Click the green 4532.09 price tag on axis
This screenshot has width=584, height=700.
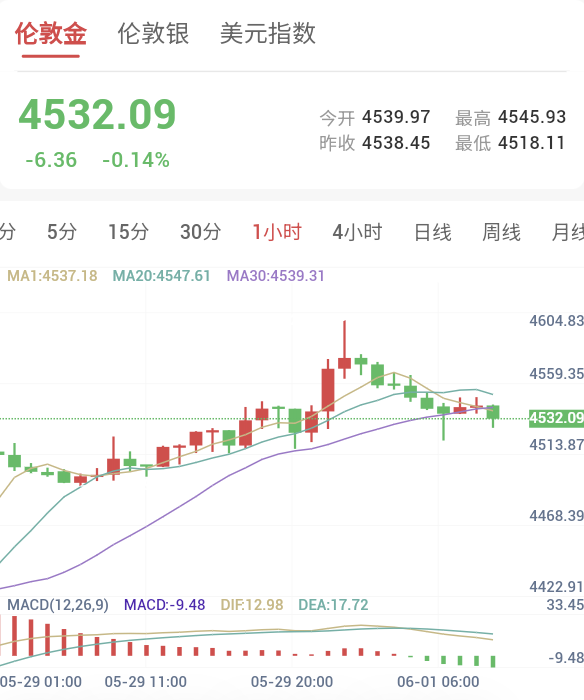click(556, 418)
